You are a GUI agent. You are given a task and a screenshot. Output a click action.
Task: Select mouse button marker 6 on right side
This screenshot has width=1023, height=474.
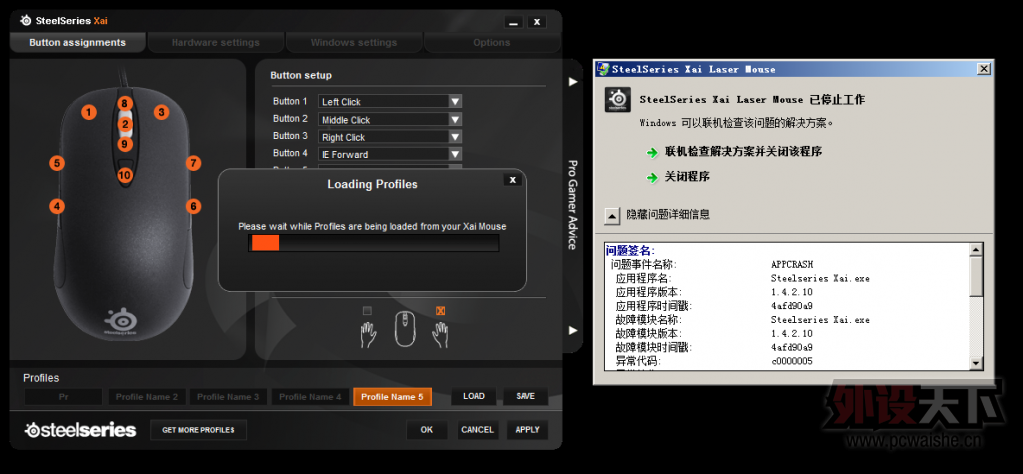(x=193, y=206)
